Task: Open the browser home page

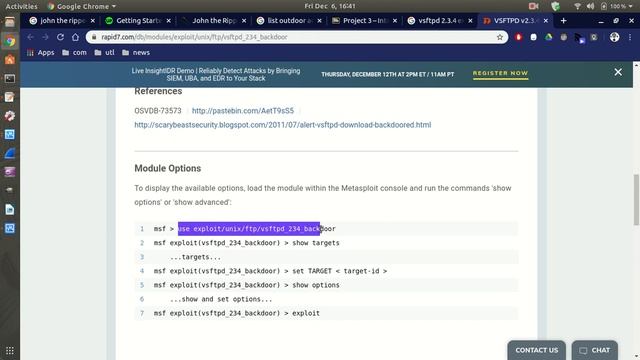Action: (x=76, y=37)
